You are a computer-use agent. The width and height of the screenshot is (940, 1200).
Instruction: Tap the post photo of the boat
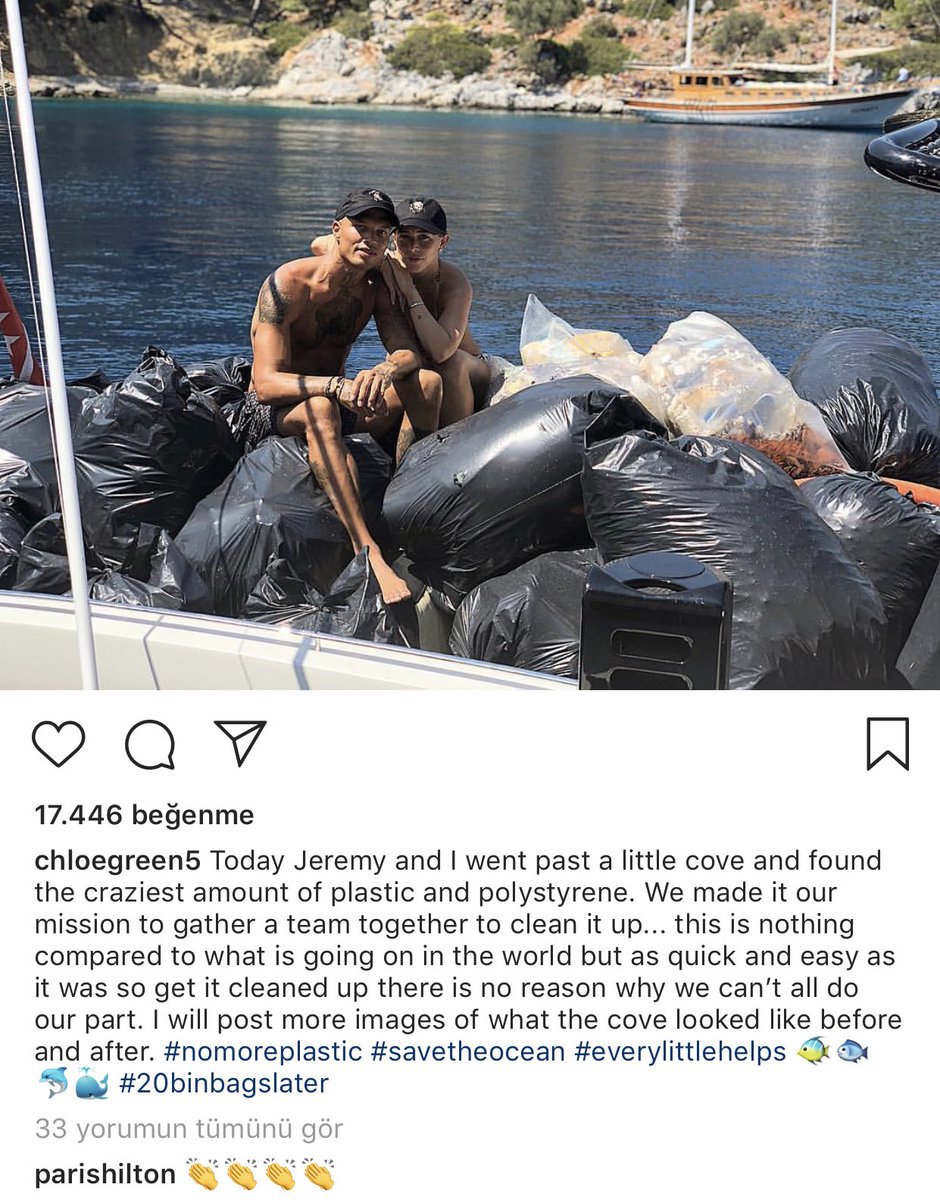(x=470, y=345)
